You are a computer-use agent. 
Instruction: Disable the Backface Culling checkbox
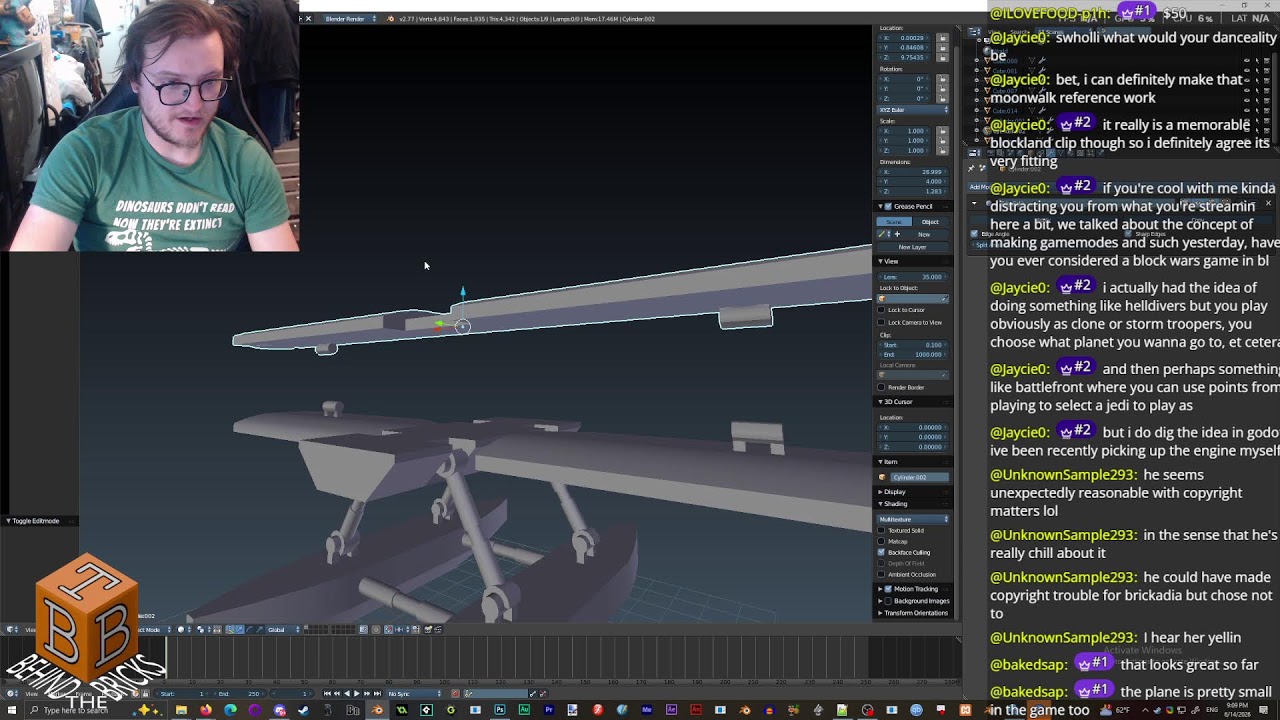pyautogui.click(x=882, y=552)
